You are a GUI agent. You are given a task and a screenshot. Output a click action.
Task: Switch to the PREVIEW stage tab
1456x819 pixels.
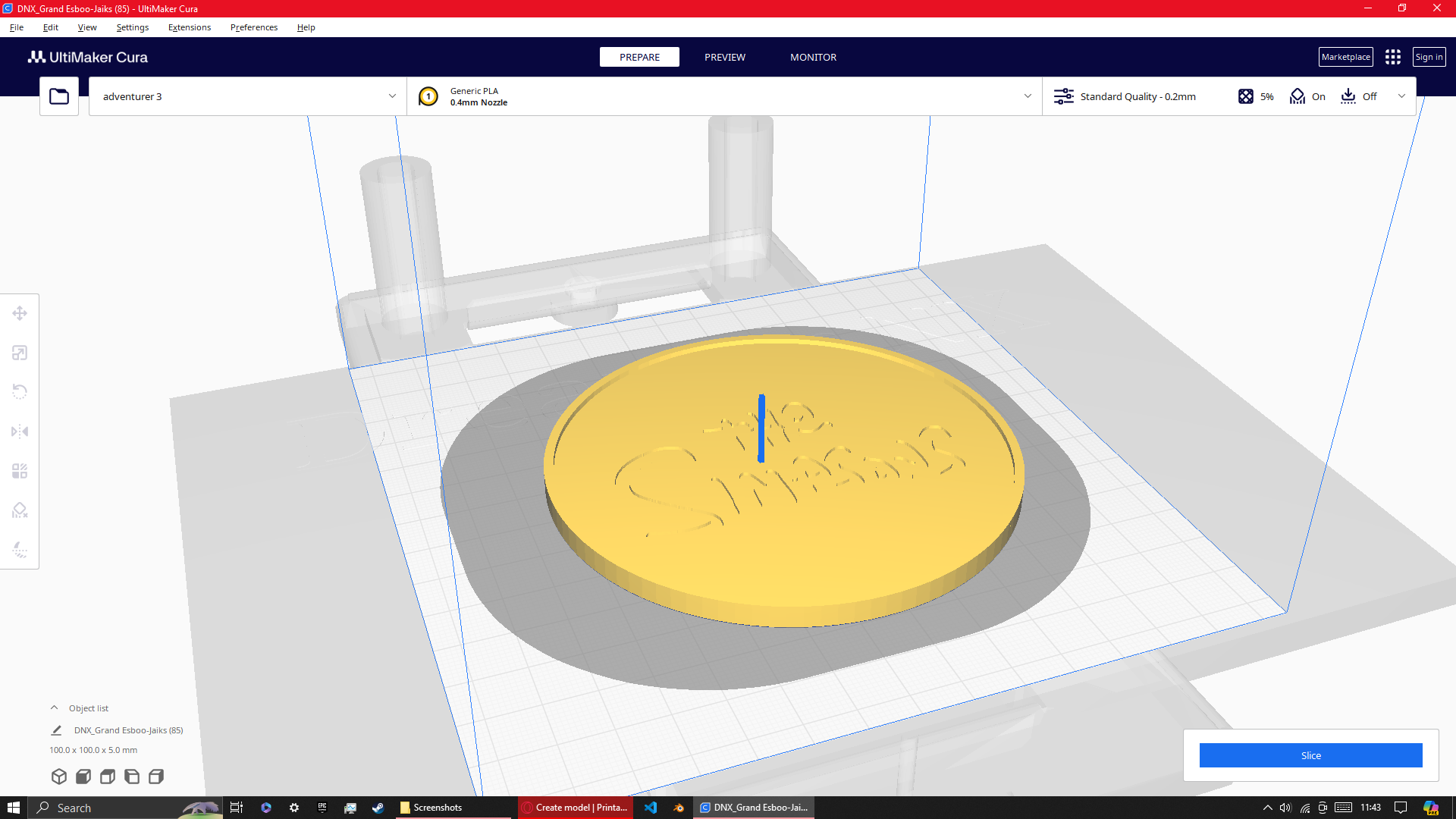[725, 57]
